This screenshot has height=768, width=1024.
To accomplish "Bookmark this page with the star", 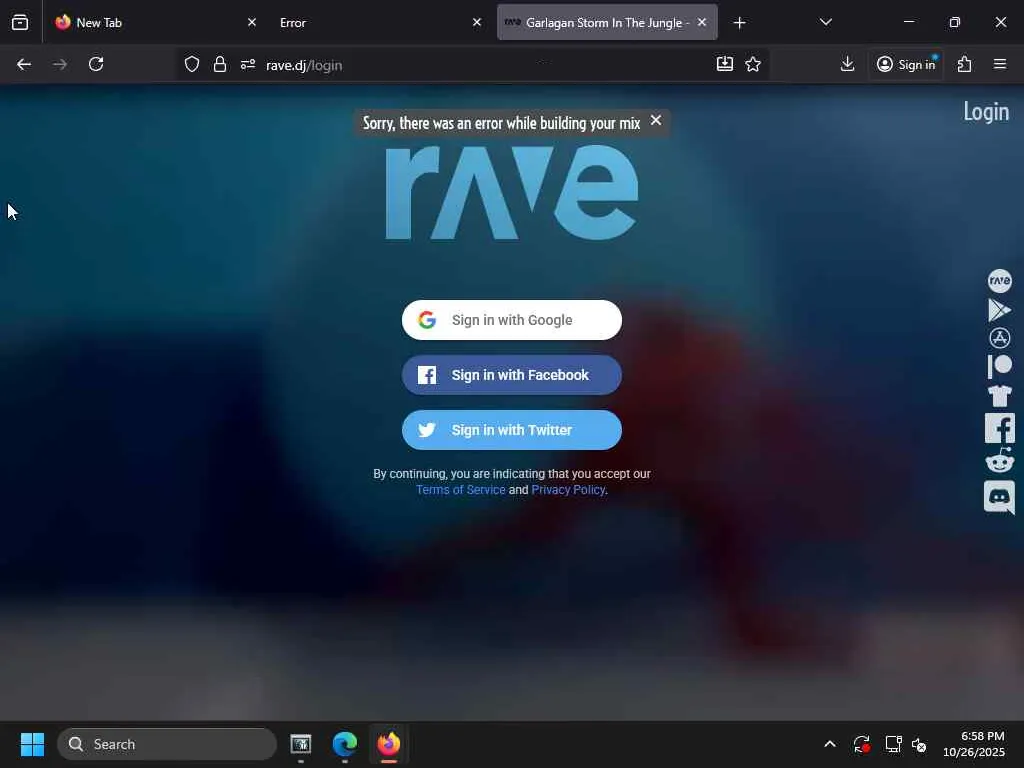I will click(x=753, y=64).
